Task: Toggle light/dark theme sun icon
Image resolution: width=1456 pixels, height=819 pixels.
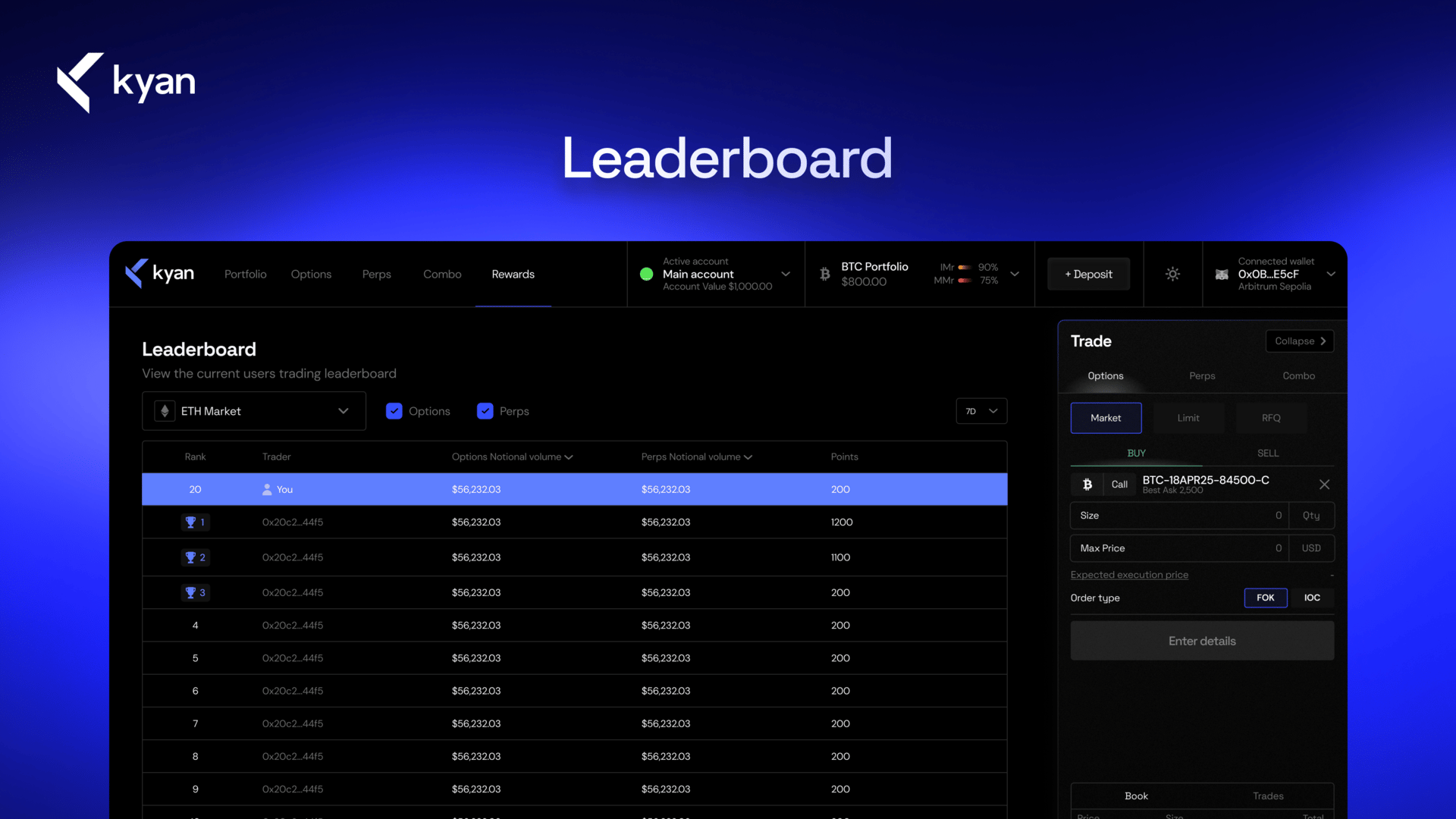Action: click(x=1172, y=274)
